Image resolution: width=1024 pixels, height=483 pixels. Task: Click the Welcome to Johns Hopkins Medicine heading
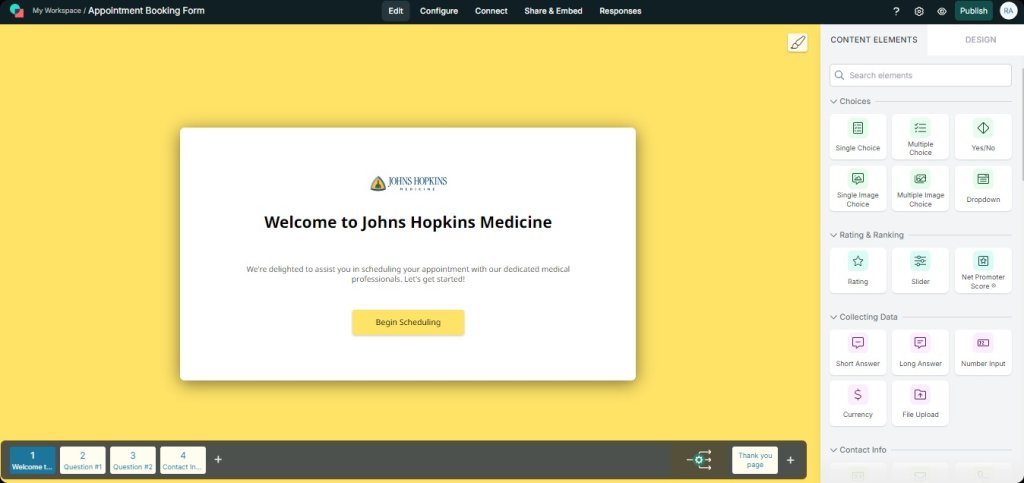[408, 222]
